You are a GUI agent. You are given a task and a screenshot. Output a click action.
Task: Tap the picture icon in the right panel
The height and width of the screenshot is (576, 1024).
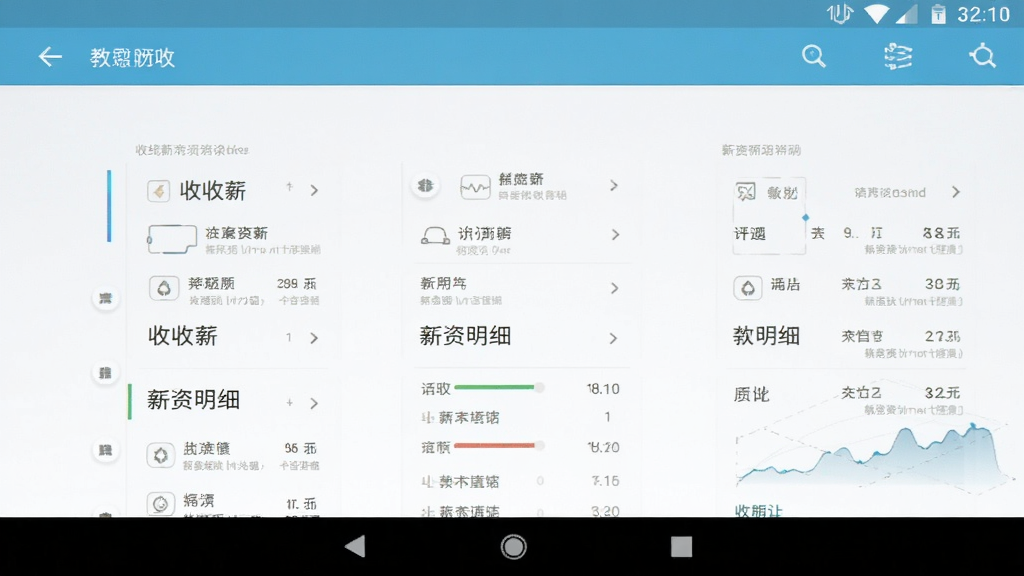pyautogui.click(x=746, y=192)
